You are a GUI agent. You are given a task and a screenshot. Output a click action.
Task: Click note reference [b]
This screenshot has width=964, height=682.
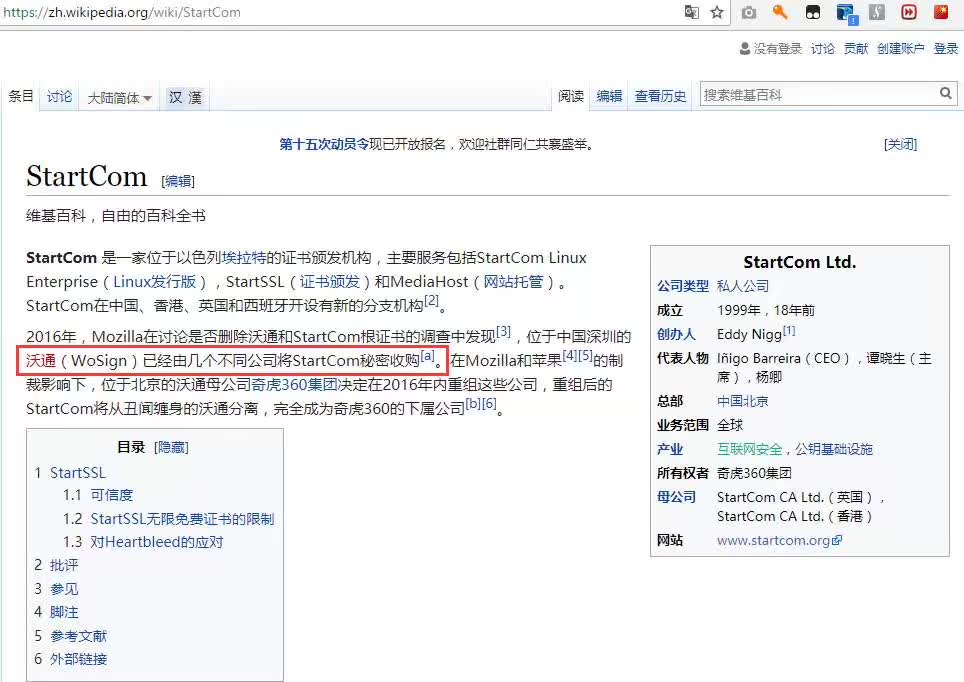[x=473, y=403]
